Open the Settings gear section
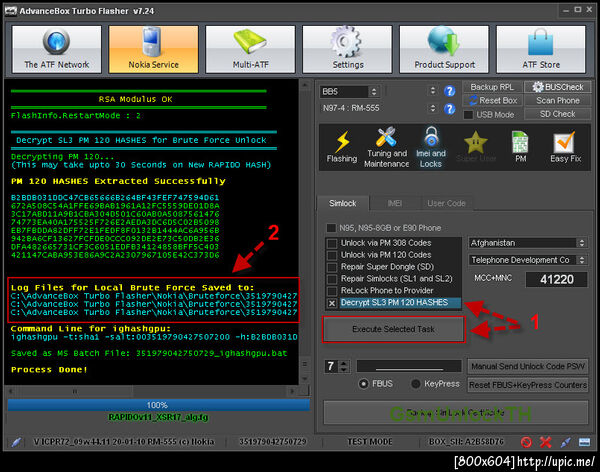This screenshot has width=600, height=472. (347, 49)
